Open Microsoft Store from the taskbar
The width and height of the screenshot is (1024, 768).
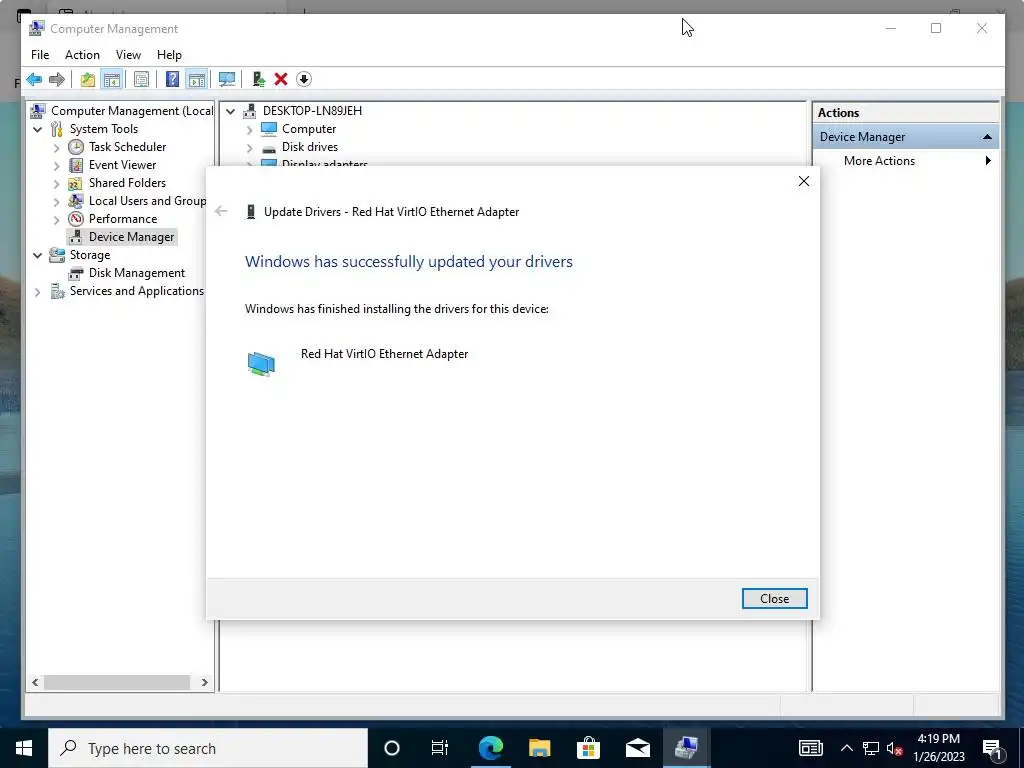pyautogui.click(x=588, y=748)
